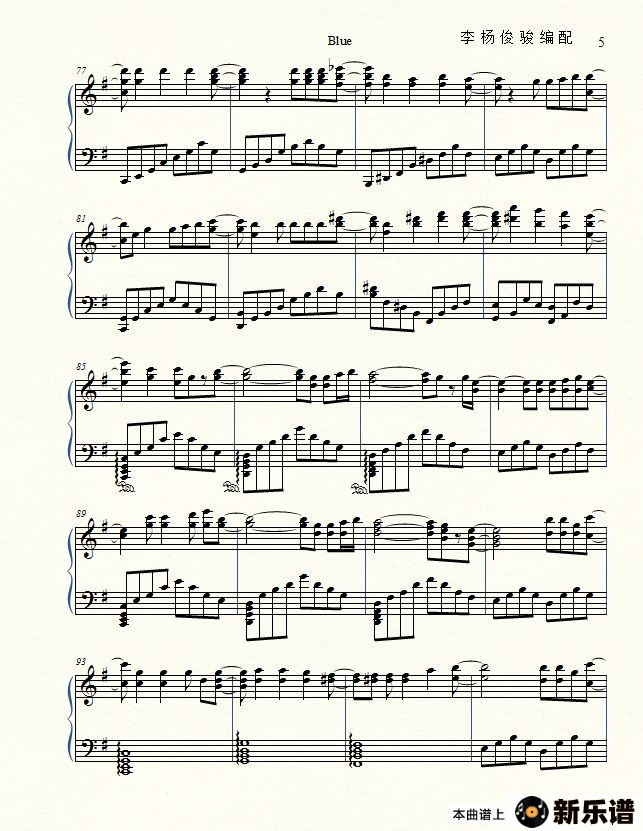The image size is (643, 831).
Task: Click measure number 89
Action: point(81,514)
